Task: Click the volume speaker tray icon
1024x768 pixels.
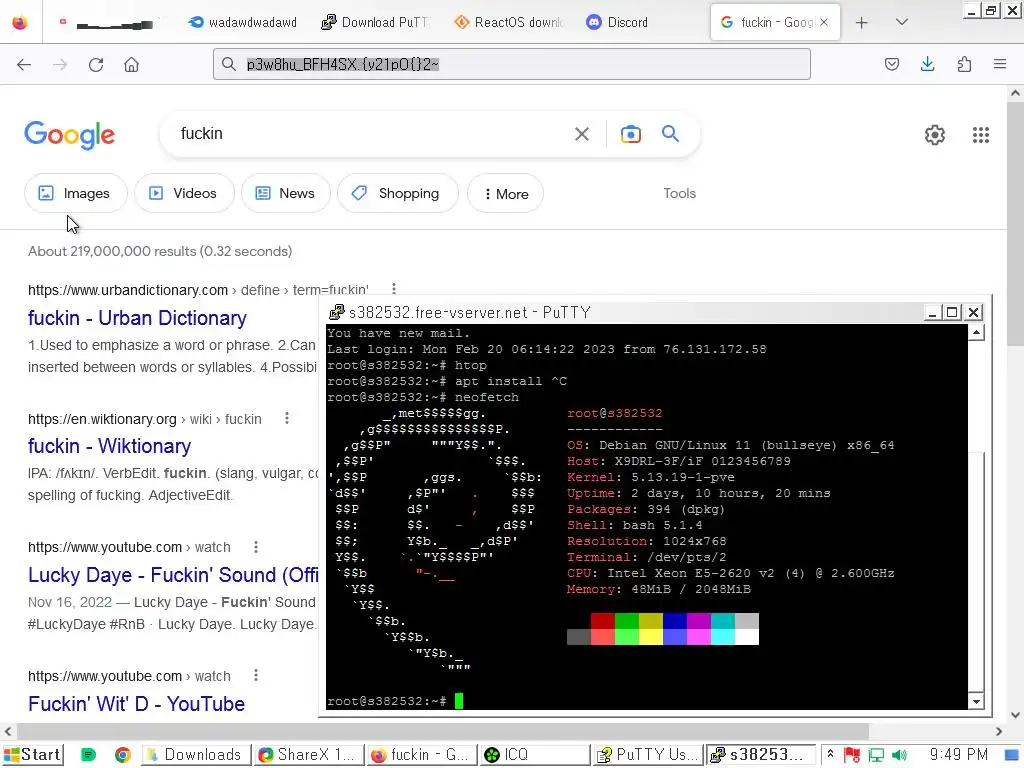Action: [899, 755]
